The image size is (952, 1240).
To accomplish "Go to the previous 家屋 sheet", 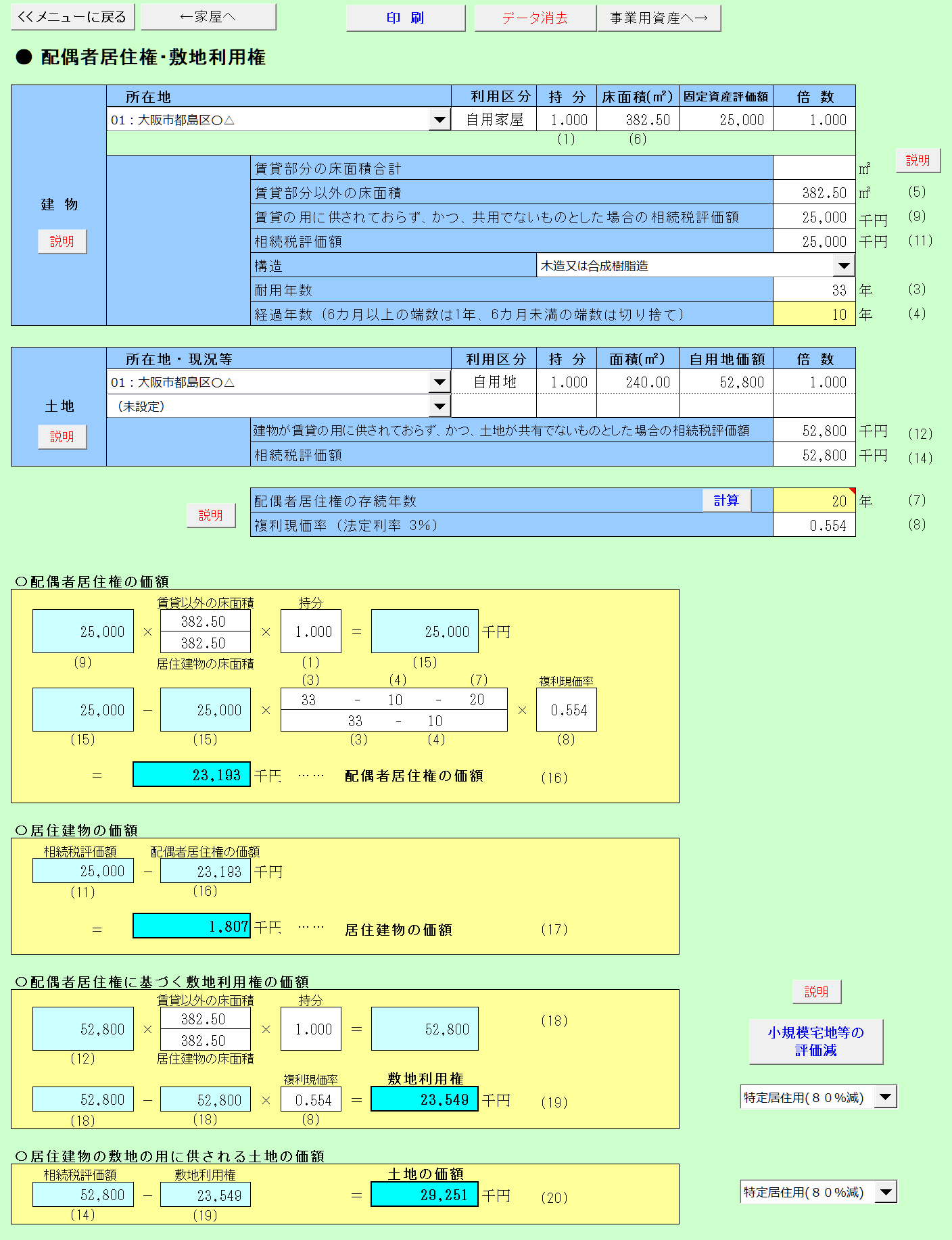I will (x=208, y=17).
